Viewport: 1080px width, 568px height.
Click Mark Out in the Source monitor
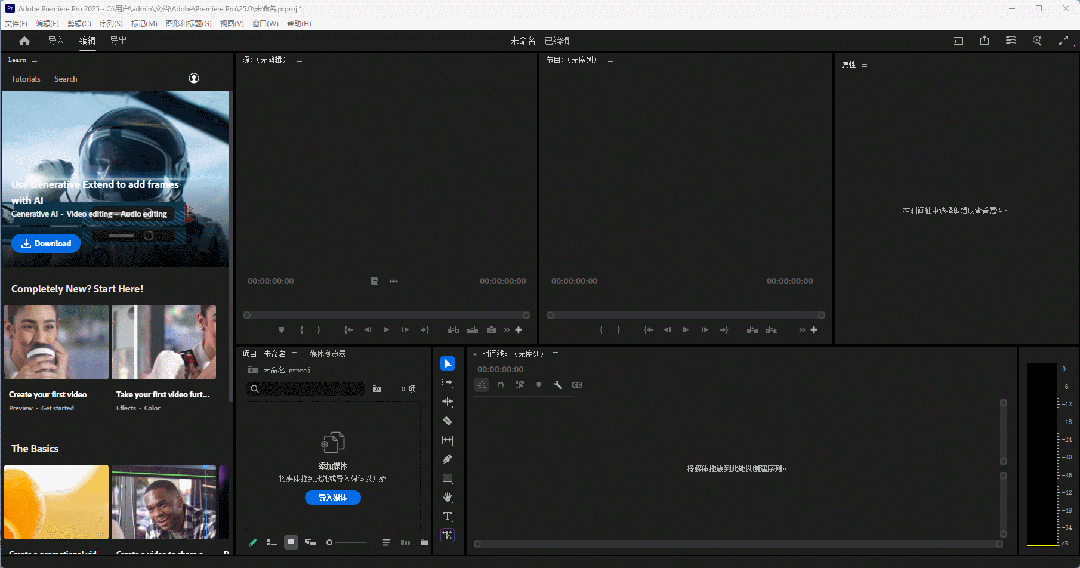[x=319, y=330]
